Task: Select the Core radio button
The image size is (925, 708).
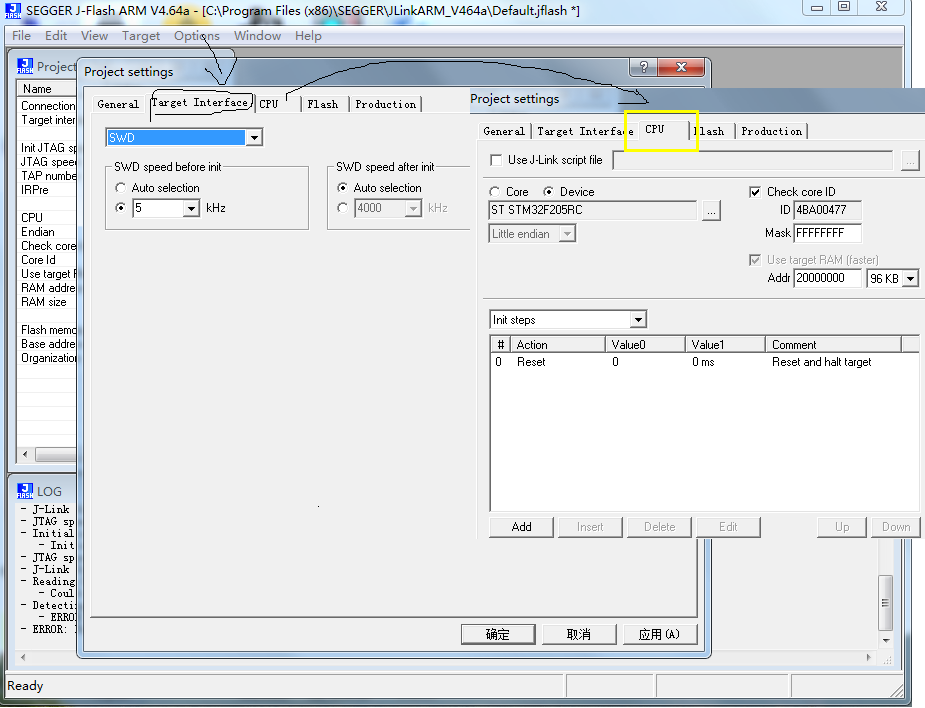Action: 494,192
